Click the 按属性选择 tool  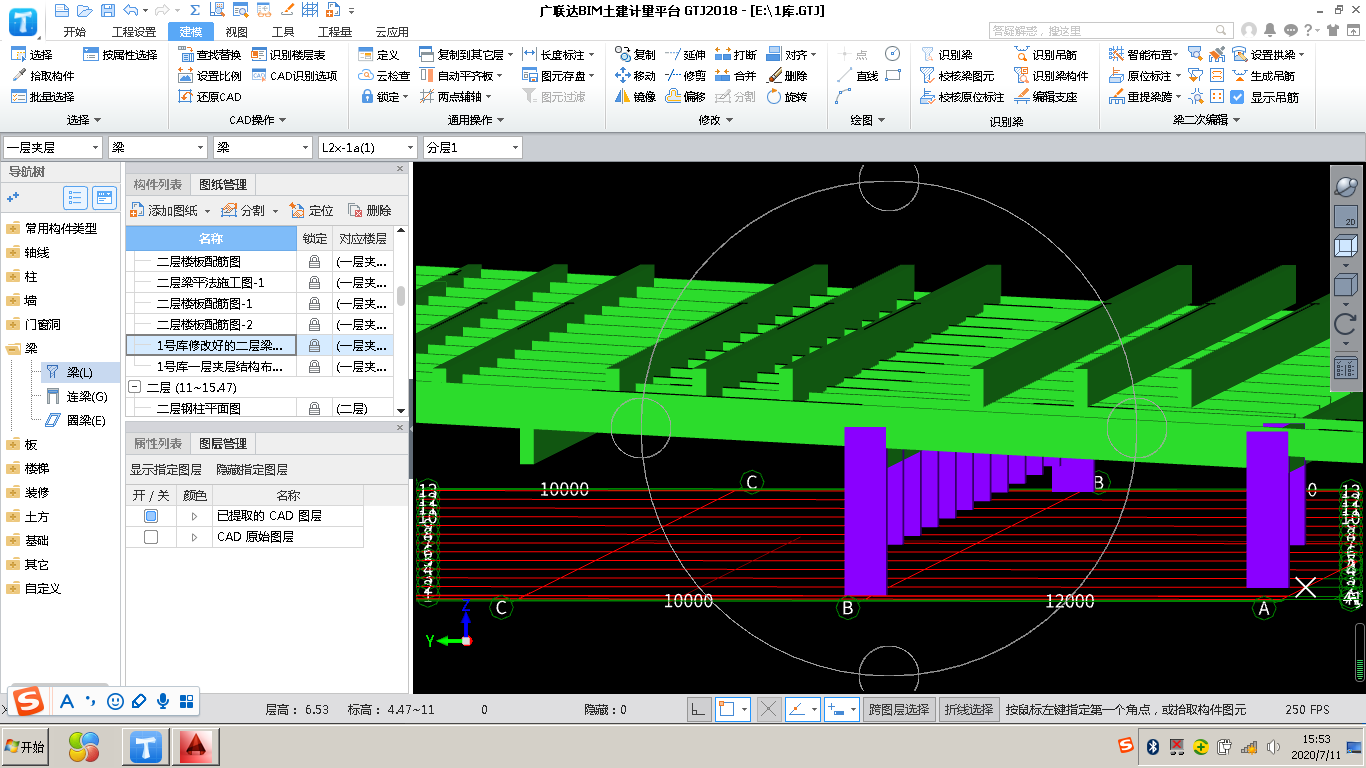120,54
